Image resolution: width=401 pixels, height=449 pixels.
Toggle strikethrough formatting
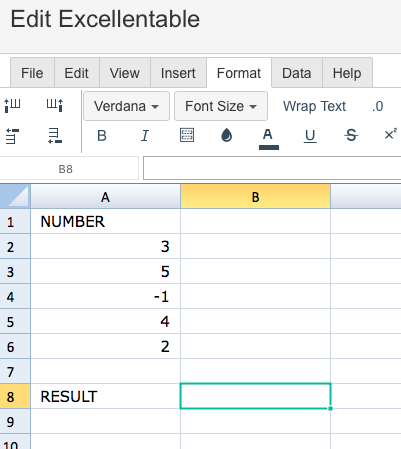coord(351,135)
